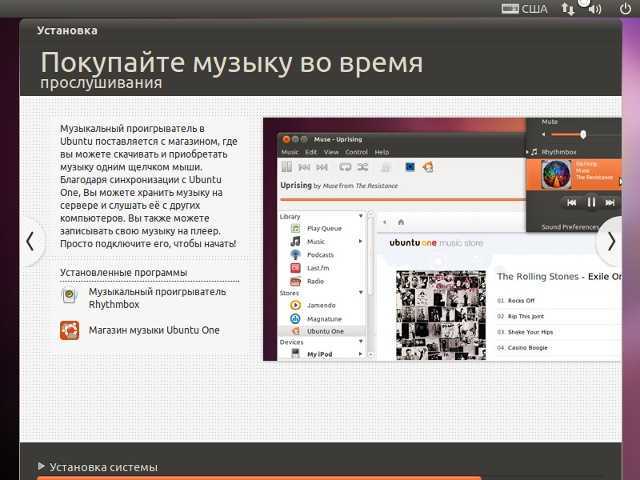640x480 pixels.
Task: Click the text Музыкальный проигрыватель Rhythmbox
Action: pyautogui.click(x=157, y=298)
